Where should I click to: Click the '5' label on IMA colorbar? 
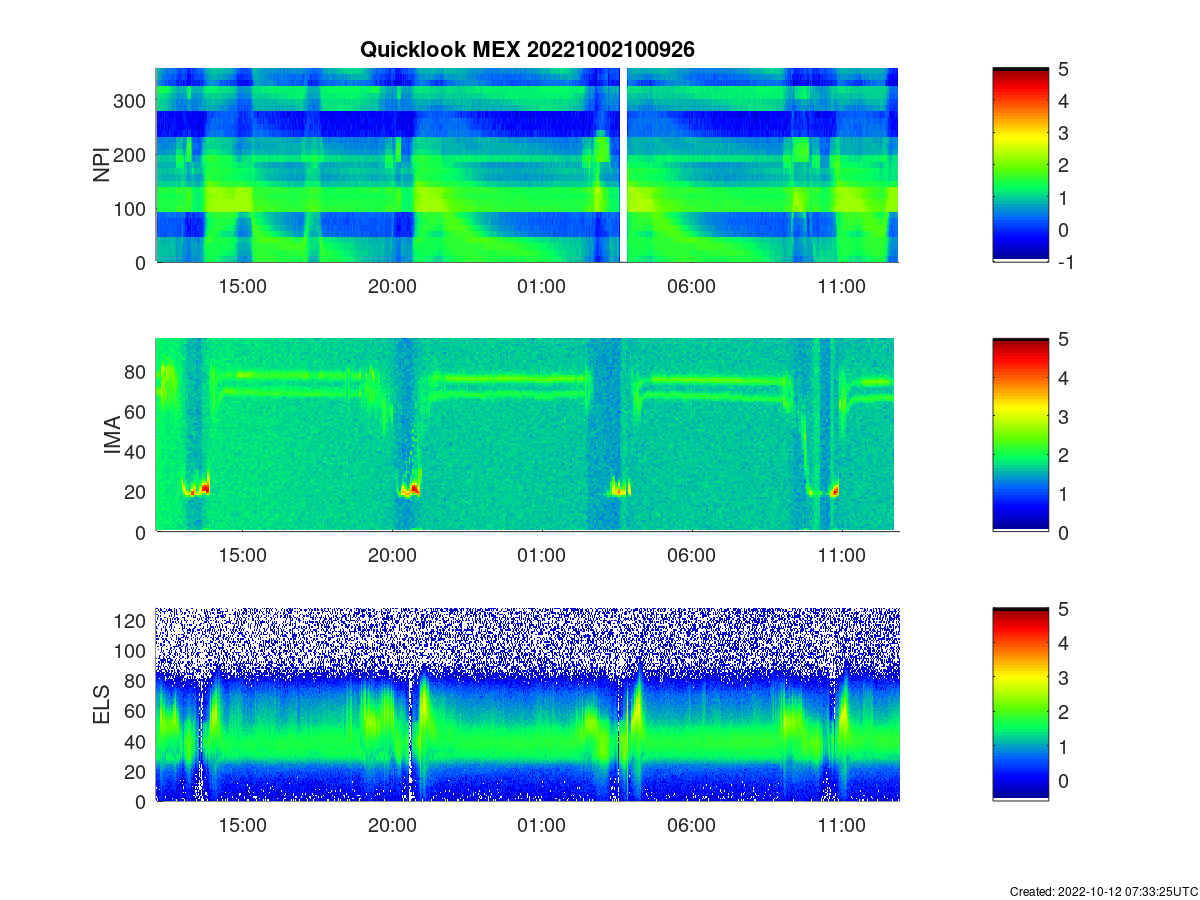pyautogui.click(x=1064, y=339)
